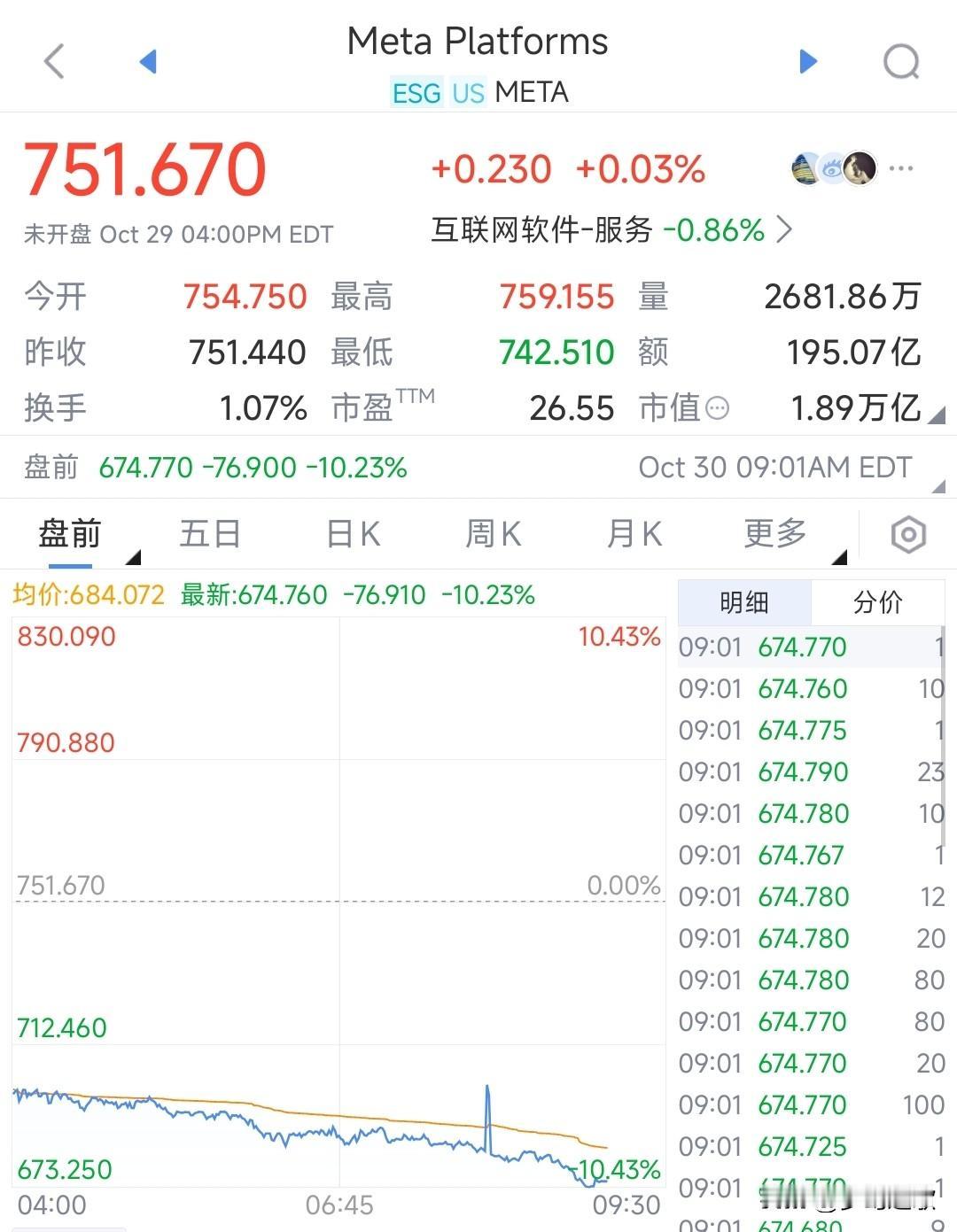Click the back arrow to leave Meta page
This screenshot has height=1232, width=957.
pyautogui.click(x=53, y=60)
